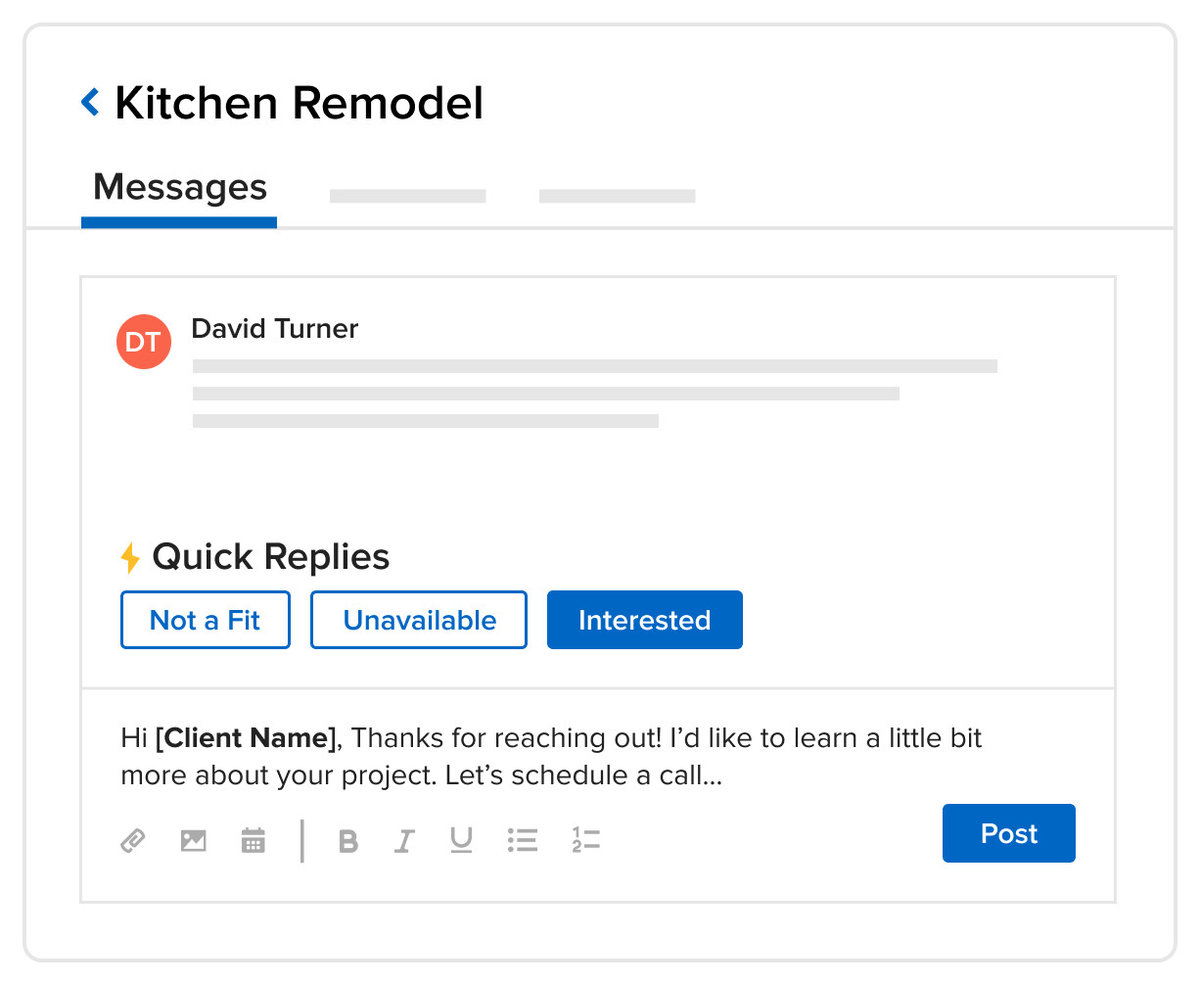Insert an image into the reply

pos(193,841)
